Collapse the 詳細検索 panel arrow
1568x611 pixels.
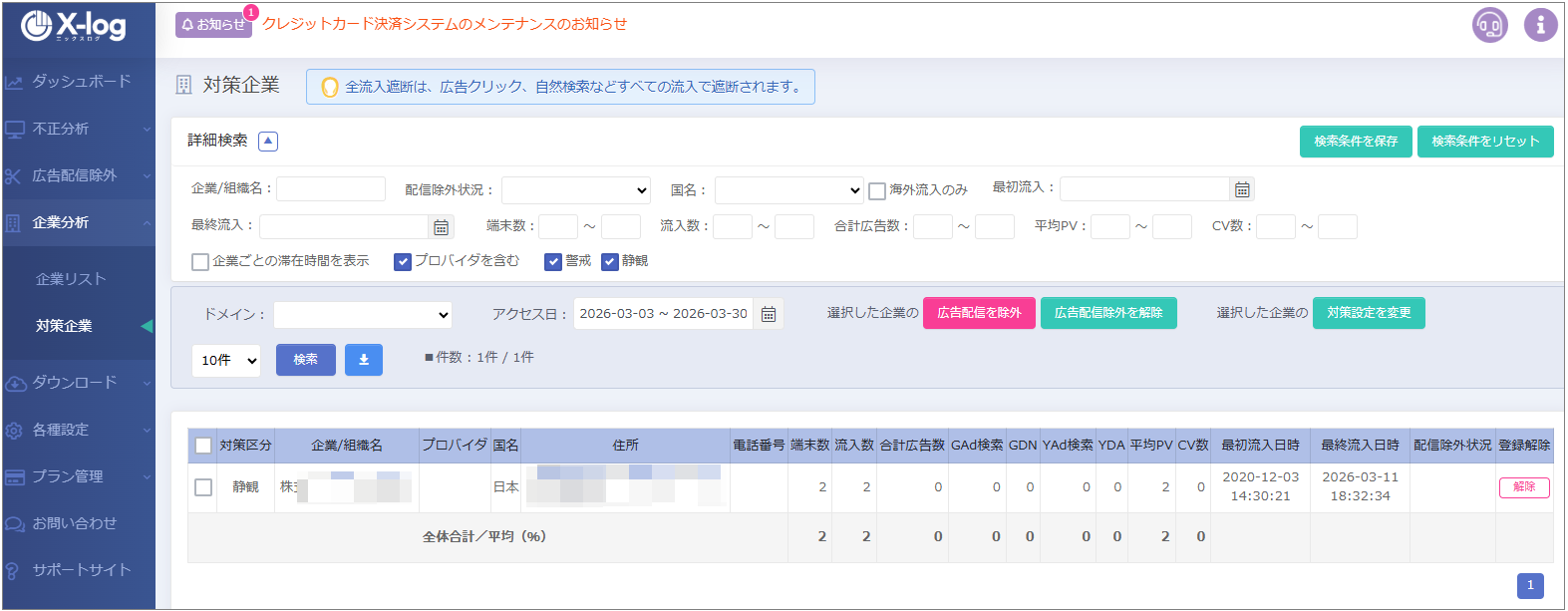[x=268, y=142]
